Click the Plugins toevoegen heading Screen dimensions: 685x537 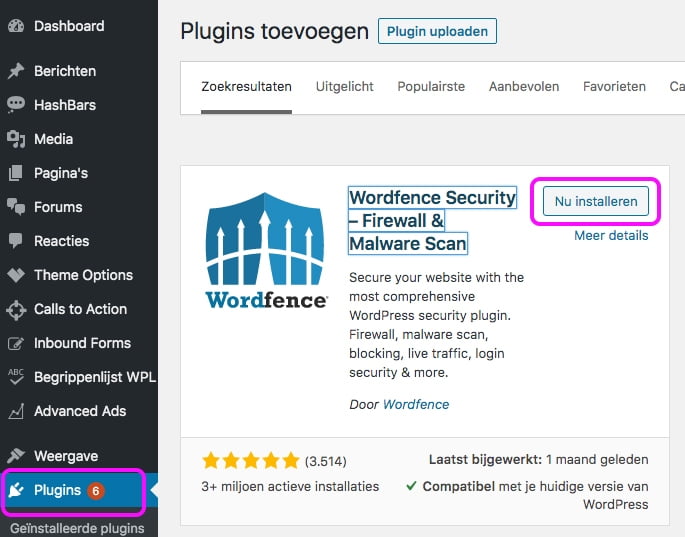click(x=275, y=31)
